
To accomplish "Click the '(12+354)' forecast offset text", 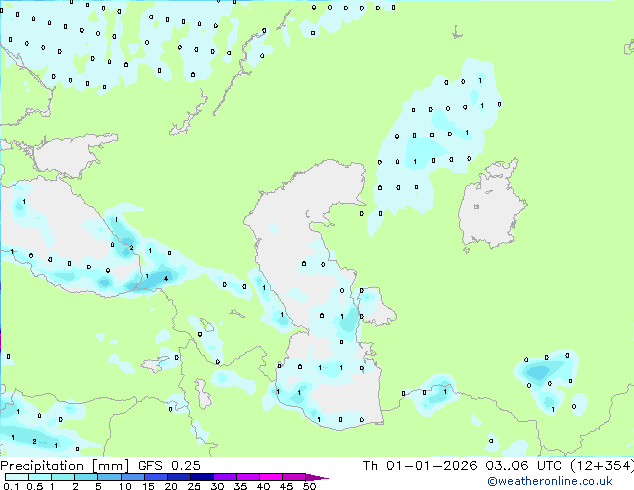I will coord(602,466).
